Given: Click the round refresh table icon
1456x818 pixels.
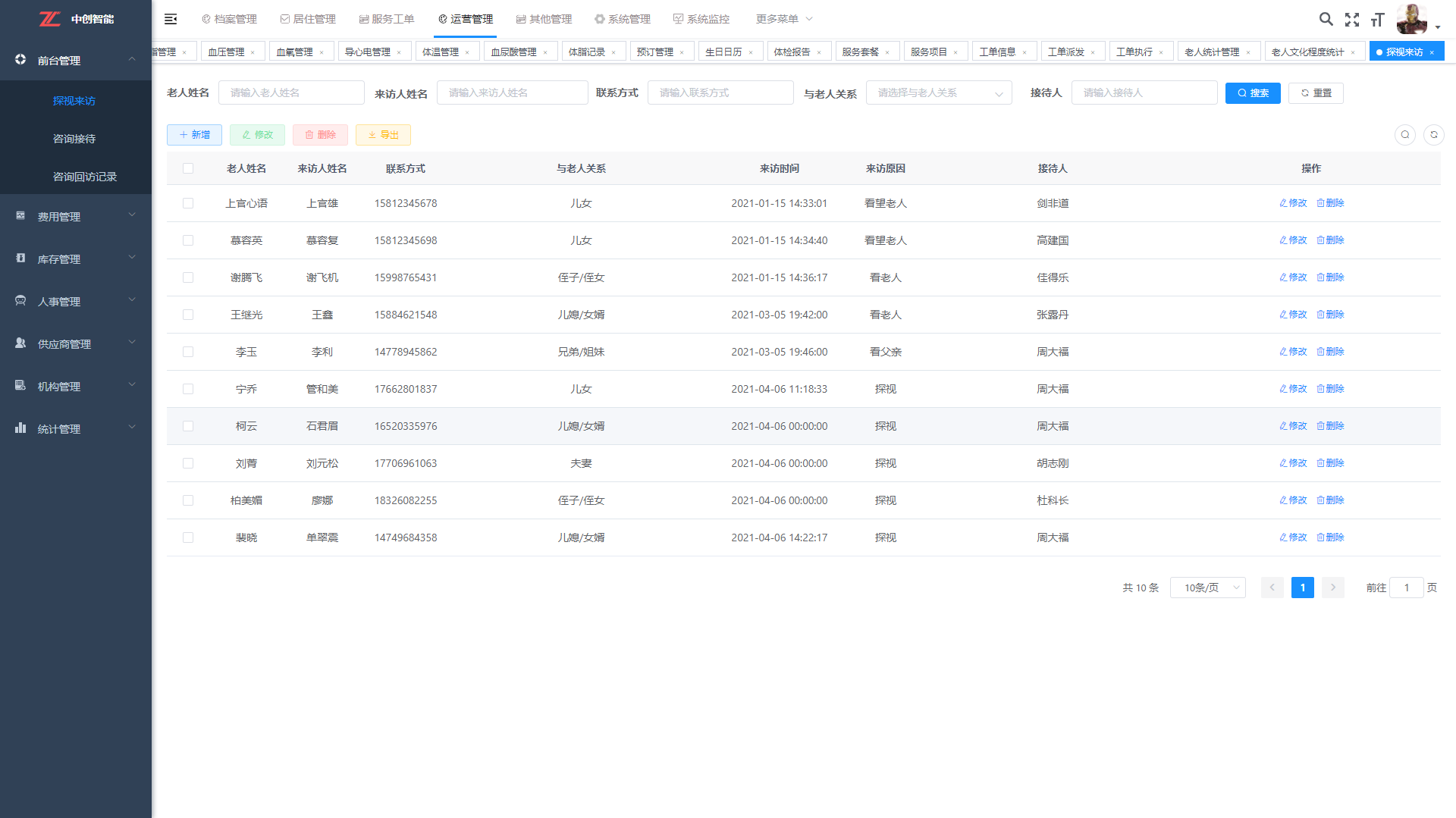Looking at the screenshot, I should click(x=1433, y=135).
